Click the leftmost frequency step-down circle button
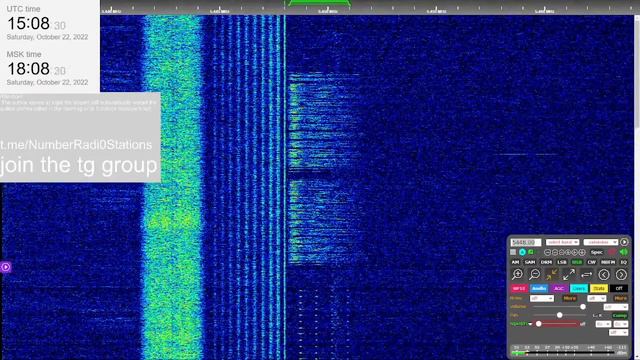Image resolution: width=640 pixels, height=360 pixels. (547, 252)
